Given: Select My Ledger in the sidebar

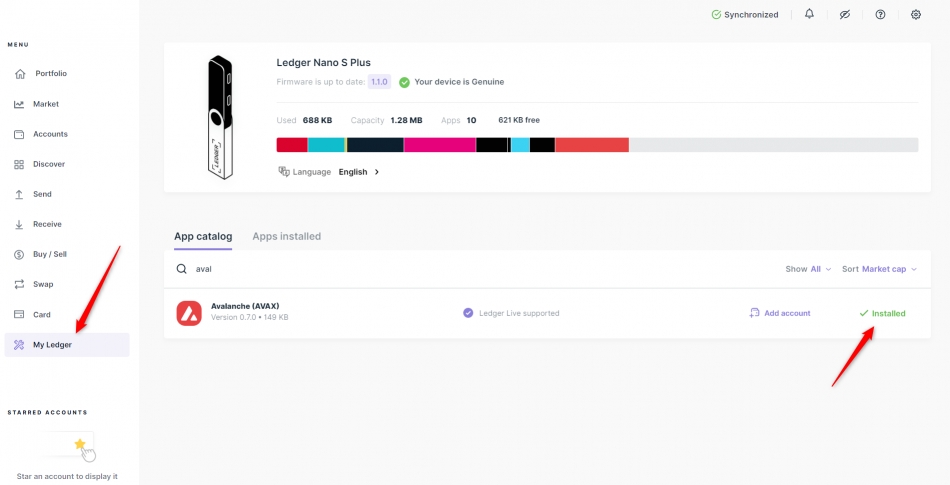Looking at the screenshot, I should 67,345.
